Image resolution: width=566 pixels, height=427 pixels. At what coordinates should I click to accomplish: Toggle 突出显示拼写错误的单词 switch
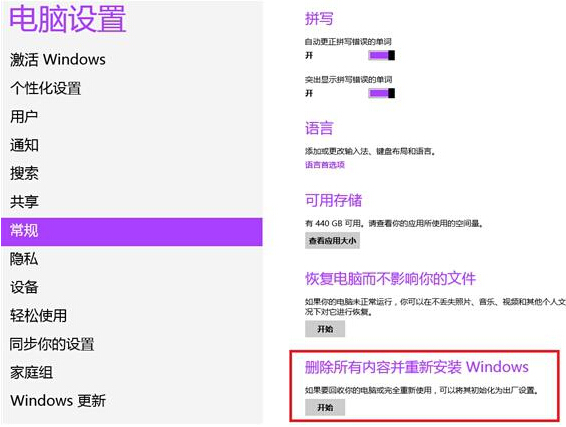[x=382, y=93]
